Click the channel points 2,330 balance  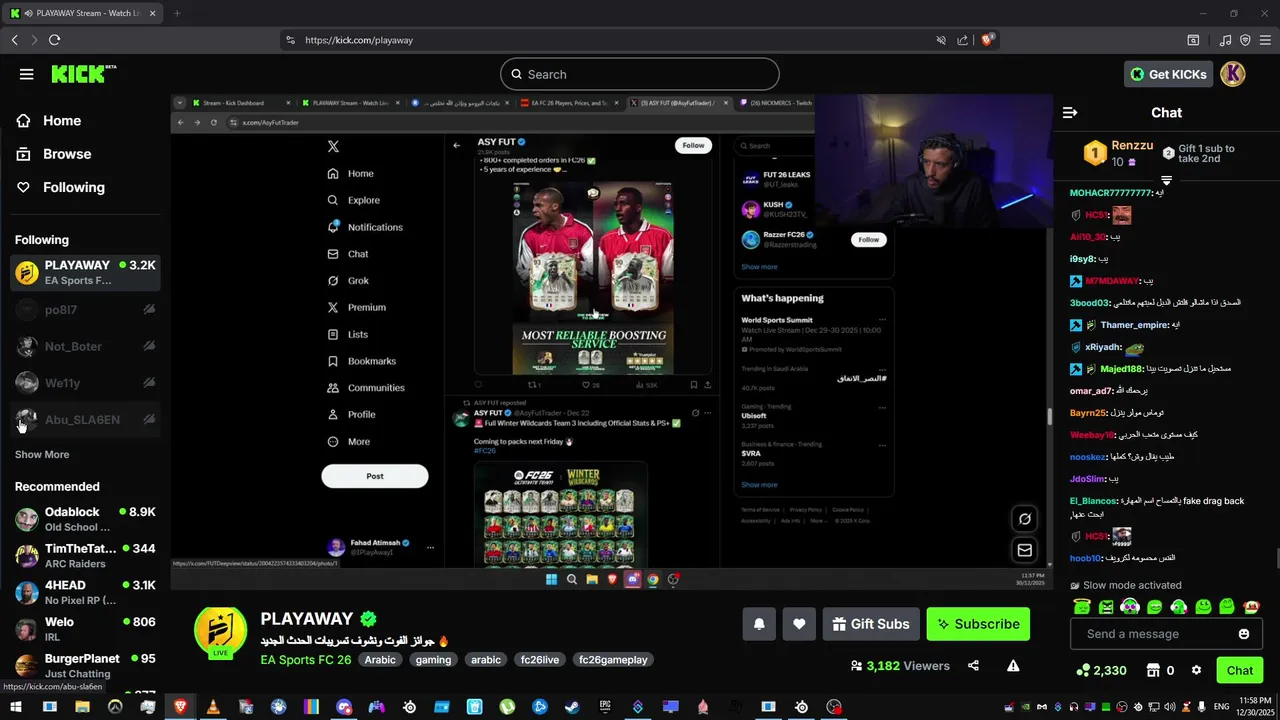(1101, 671)
